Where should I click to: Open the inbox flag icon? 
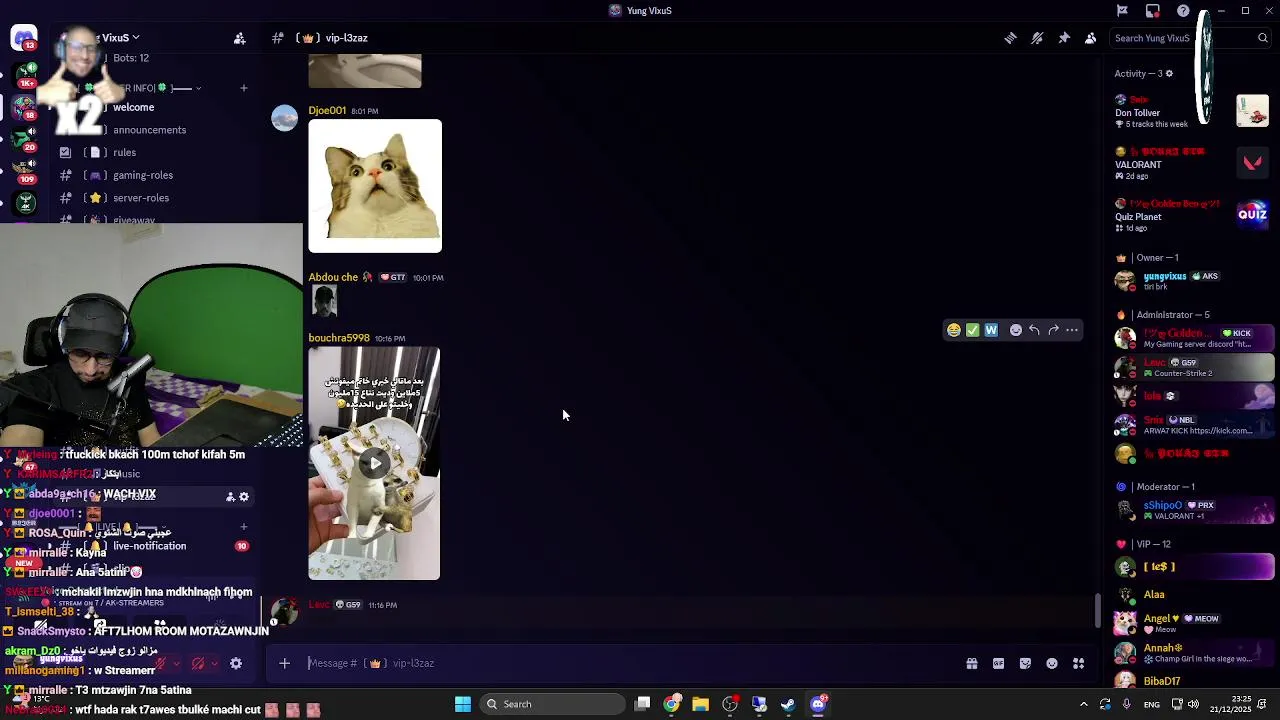pos(1122,11)
